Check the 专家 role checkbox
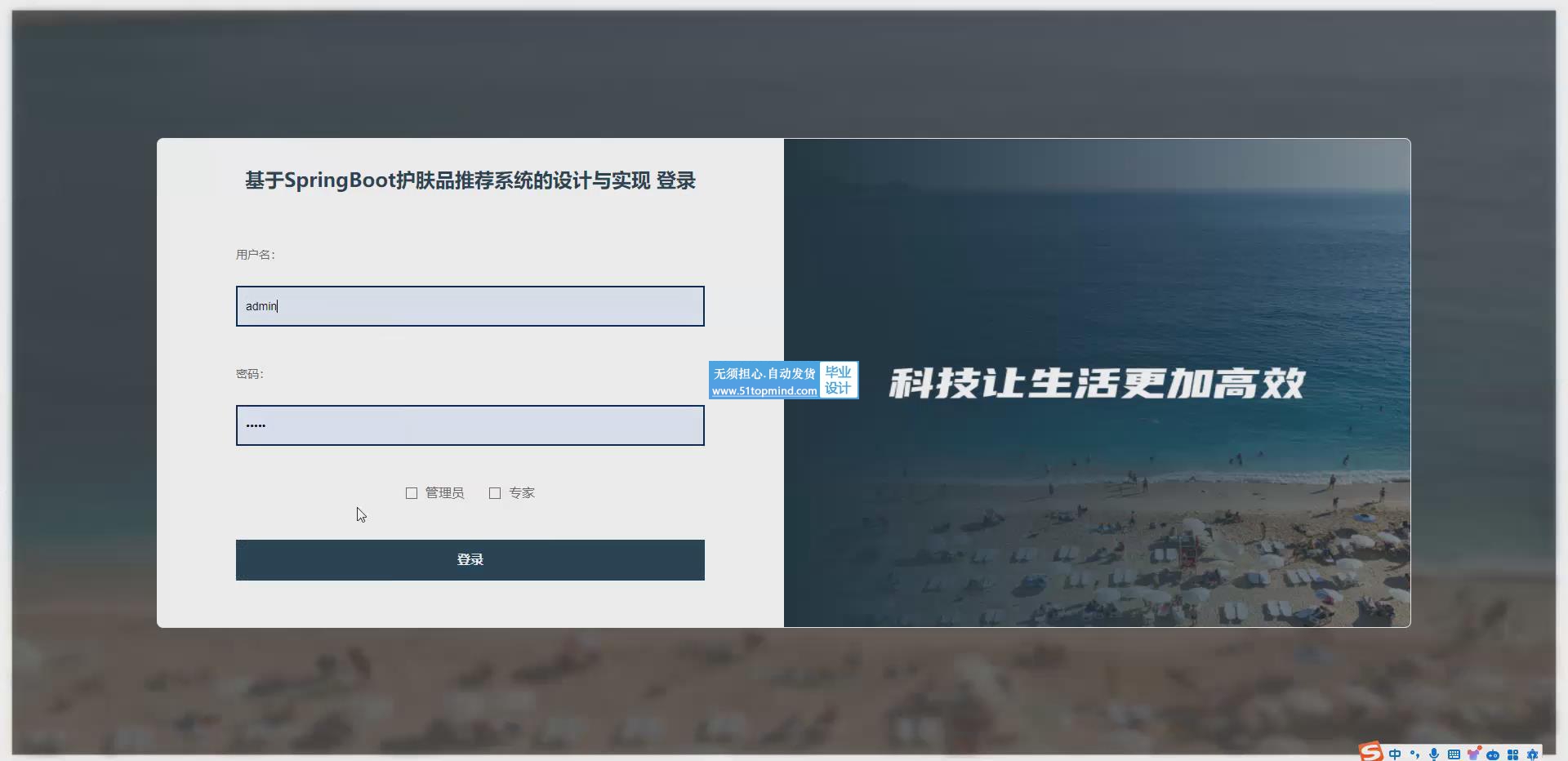Image resolution: width=1568 pixels, height=761 pixels. point(495,493)
